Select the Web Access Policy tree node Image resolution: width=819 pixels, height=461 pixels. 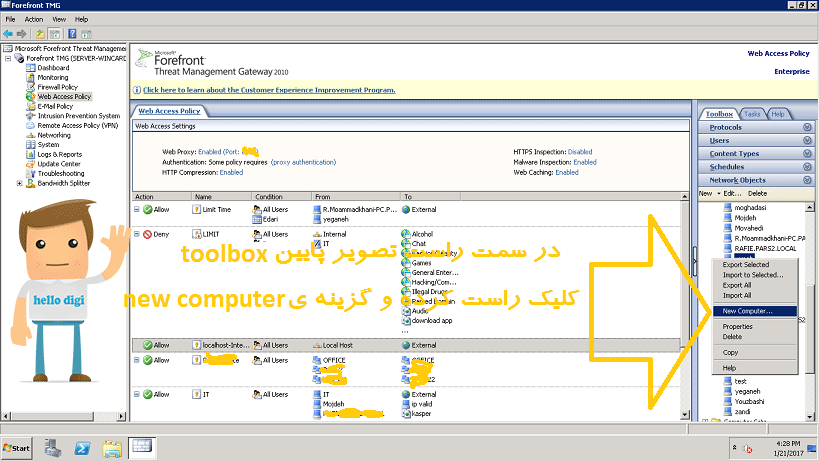(x=64, y=97)
